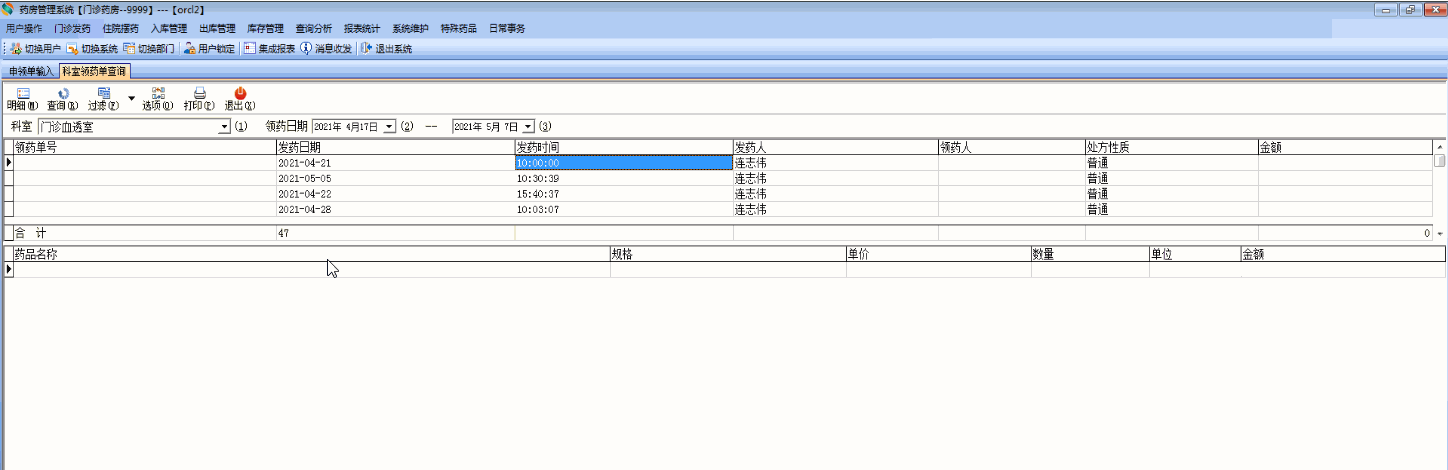Open the 用户操作 menu
The image size is (1448, 470).
coord(24,29)
